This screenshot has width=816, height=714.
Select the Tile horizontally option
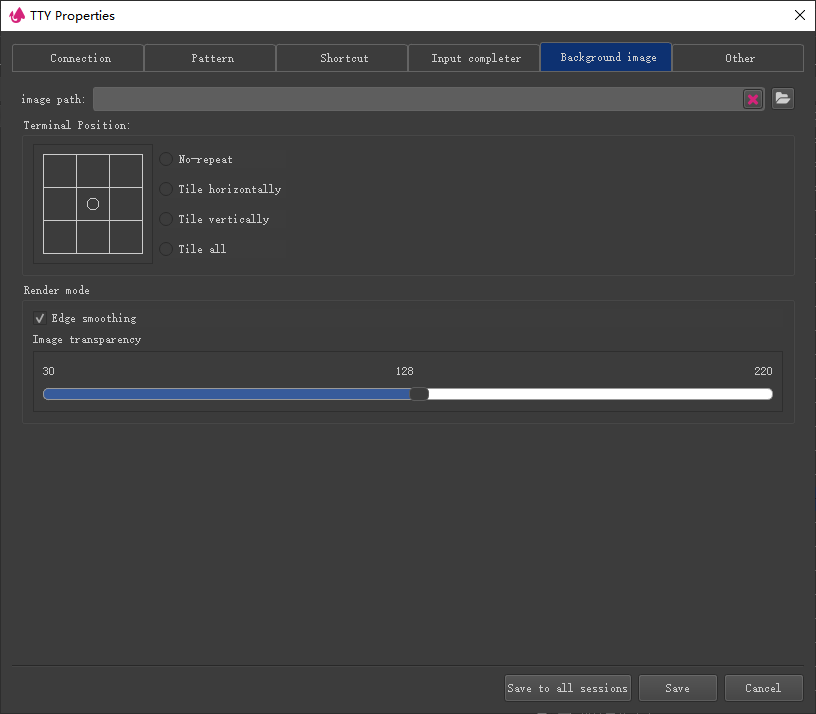click(x=166, y=189)
